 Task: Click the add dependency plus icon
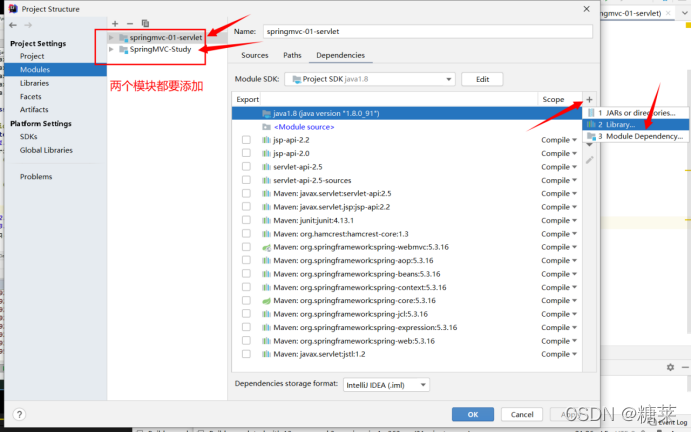click(x=589, y=99)
